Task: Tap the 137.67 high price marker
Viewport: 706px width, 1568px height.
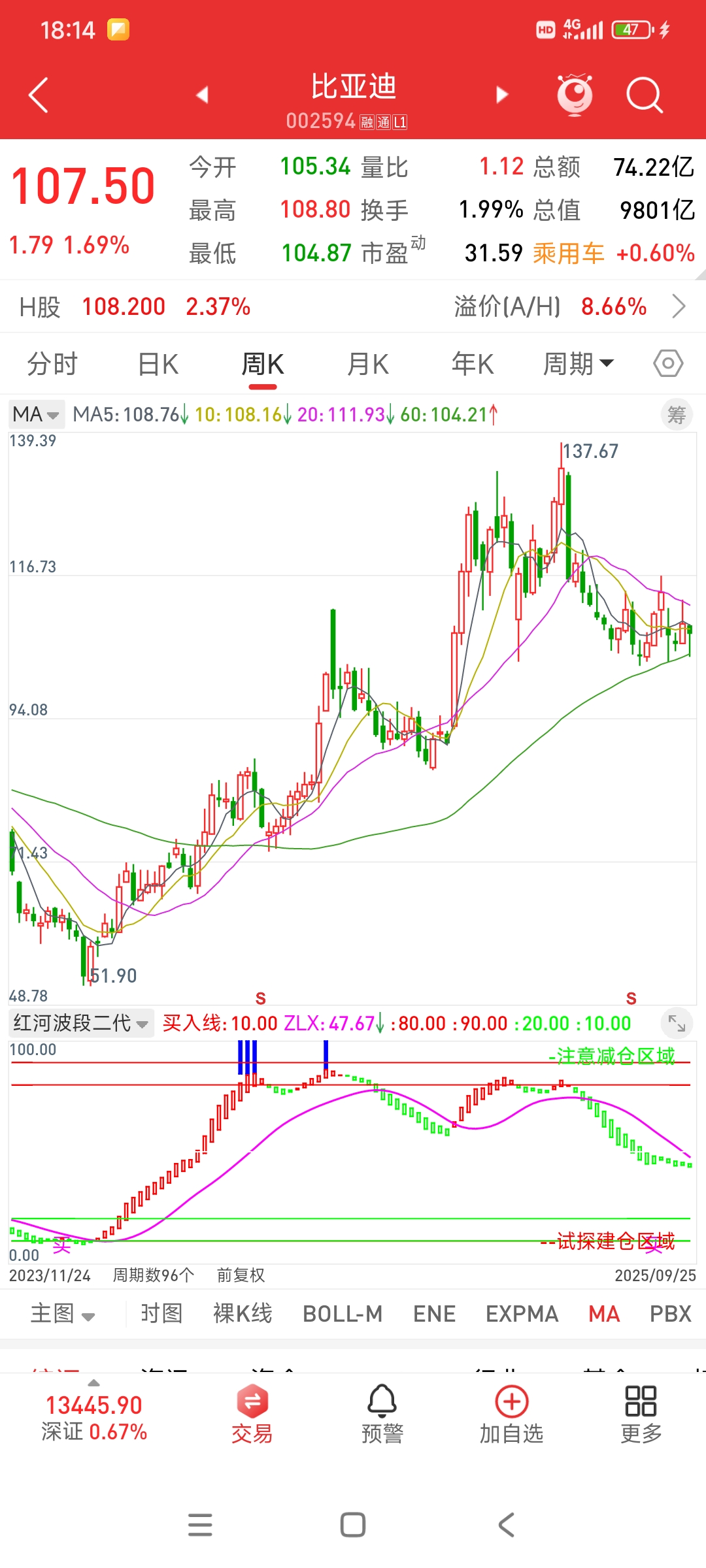Action: coord(590,451)
